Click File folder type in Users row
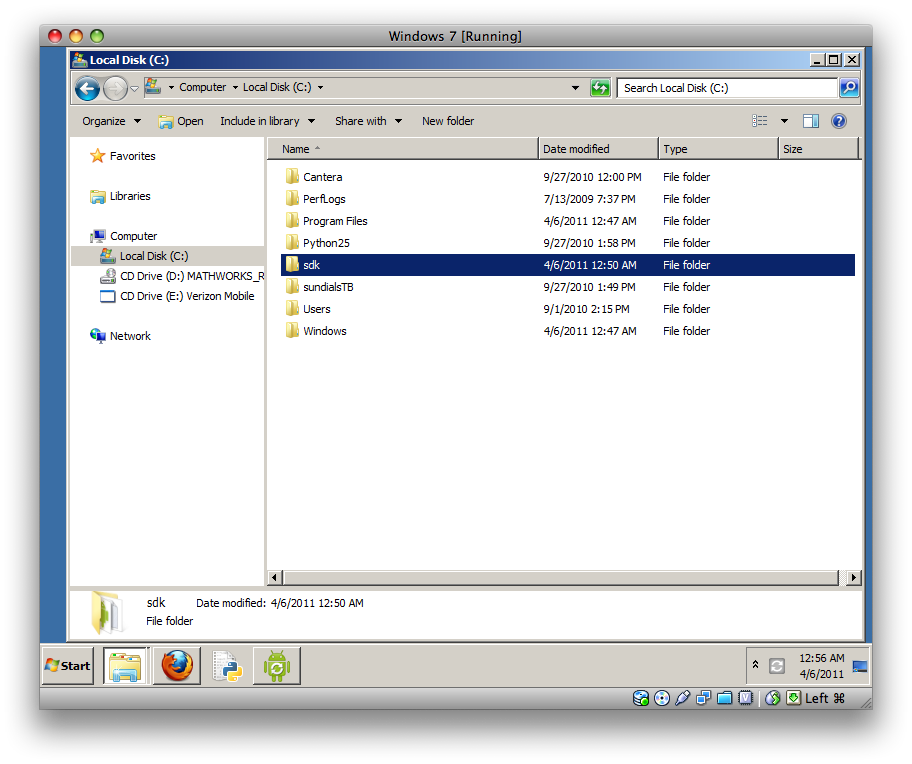The height and width of the screenshot is (764, 912). click(x=686, y=309)
